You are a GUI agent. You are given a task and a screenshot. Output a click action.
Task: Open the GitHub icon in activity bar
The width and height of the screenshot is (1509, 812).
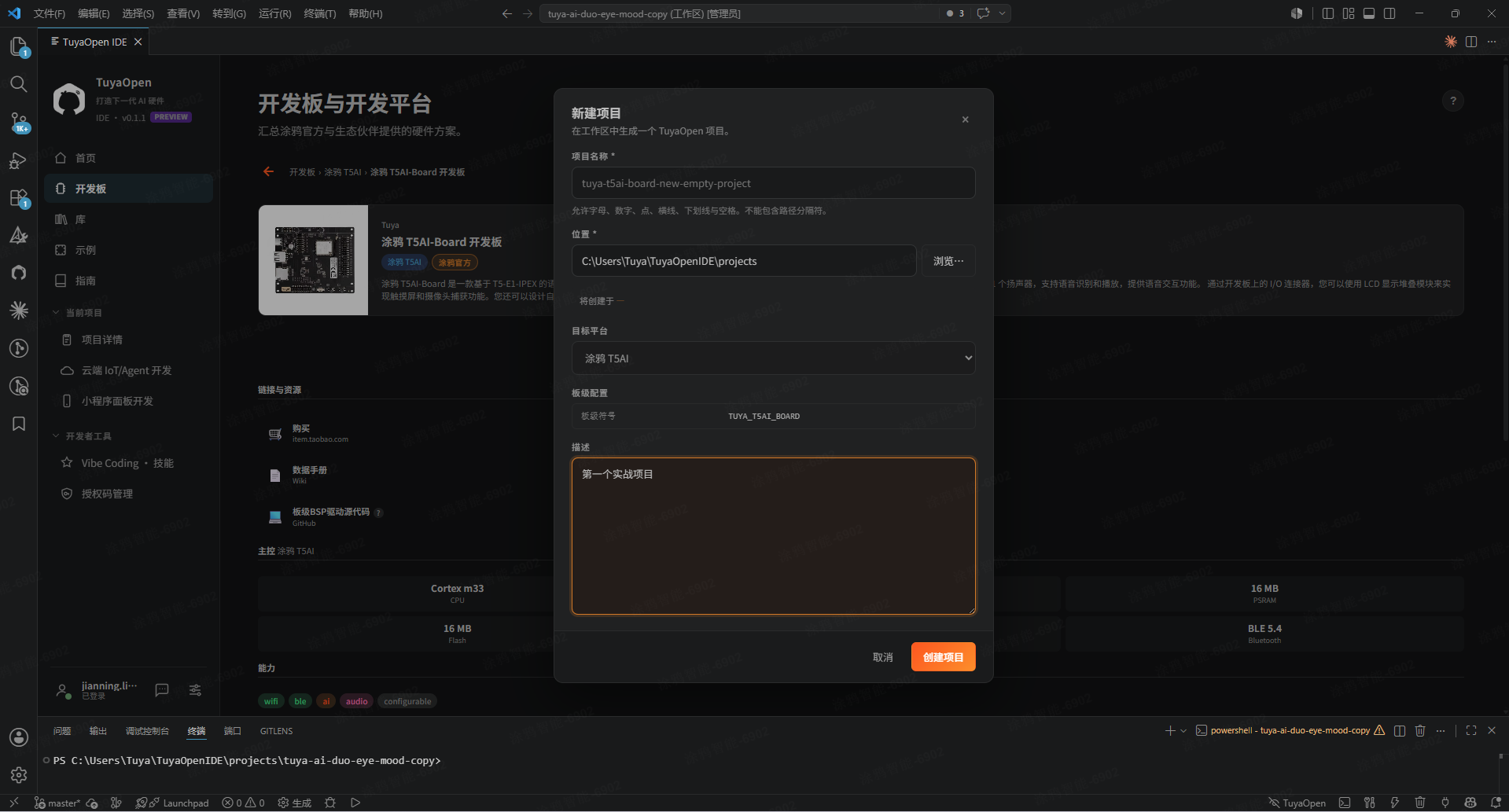tap(19, 273)
